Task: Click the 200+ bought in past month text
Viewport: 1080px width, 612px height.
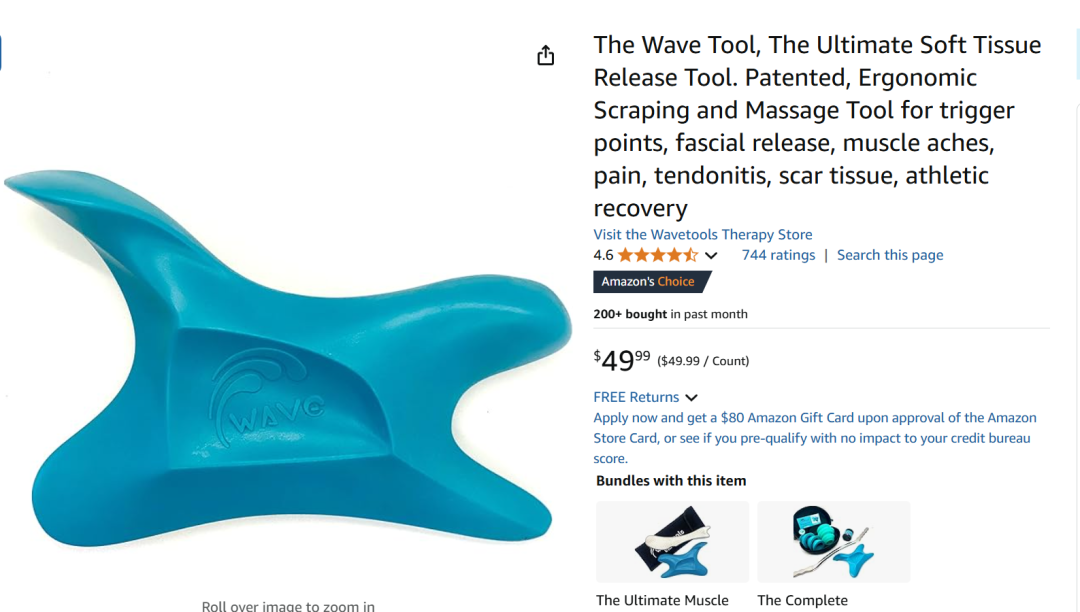Action: pos(670,314)
